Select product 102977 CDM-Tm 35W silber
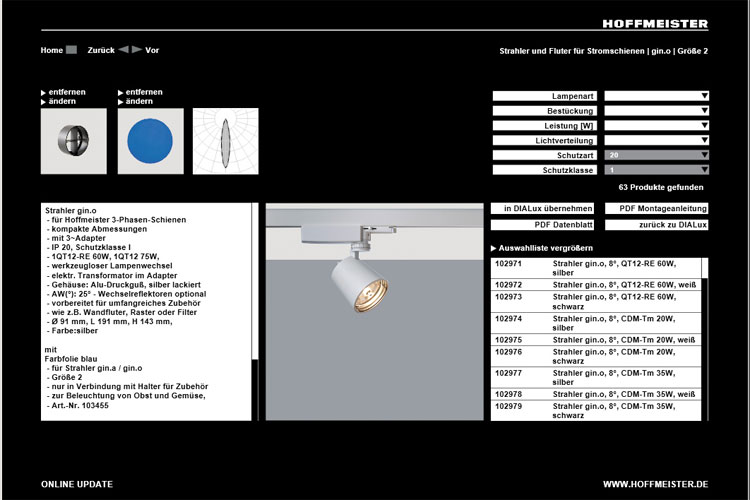Image resolution: width=750 pixels, height=500 pixels. pyautogui.click(x=596, y=378)
